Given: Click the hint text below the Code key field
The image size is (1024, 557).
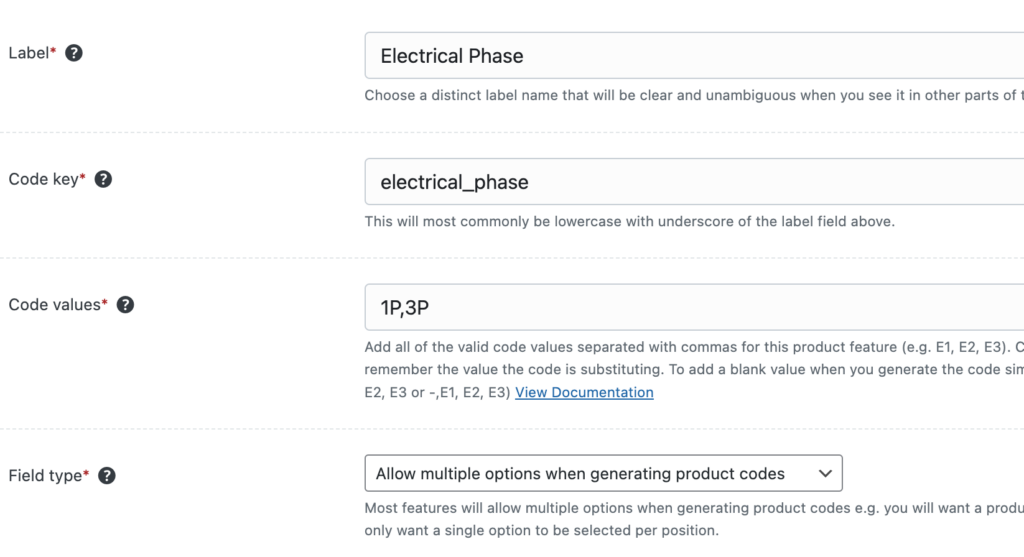Looking at the screenshot, I should tap(629, 221).
